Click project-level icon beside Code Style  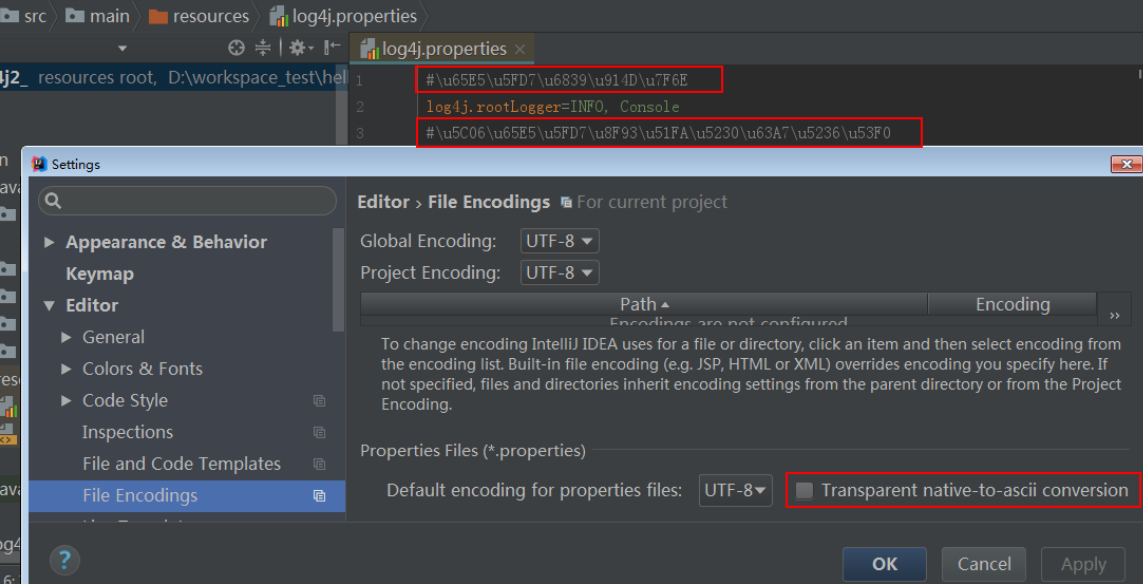coord(319,401)
